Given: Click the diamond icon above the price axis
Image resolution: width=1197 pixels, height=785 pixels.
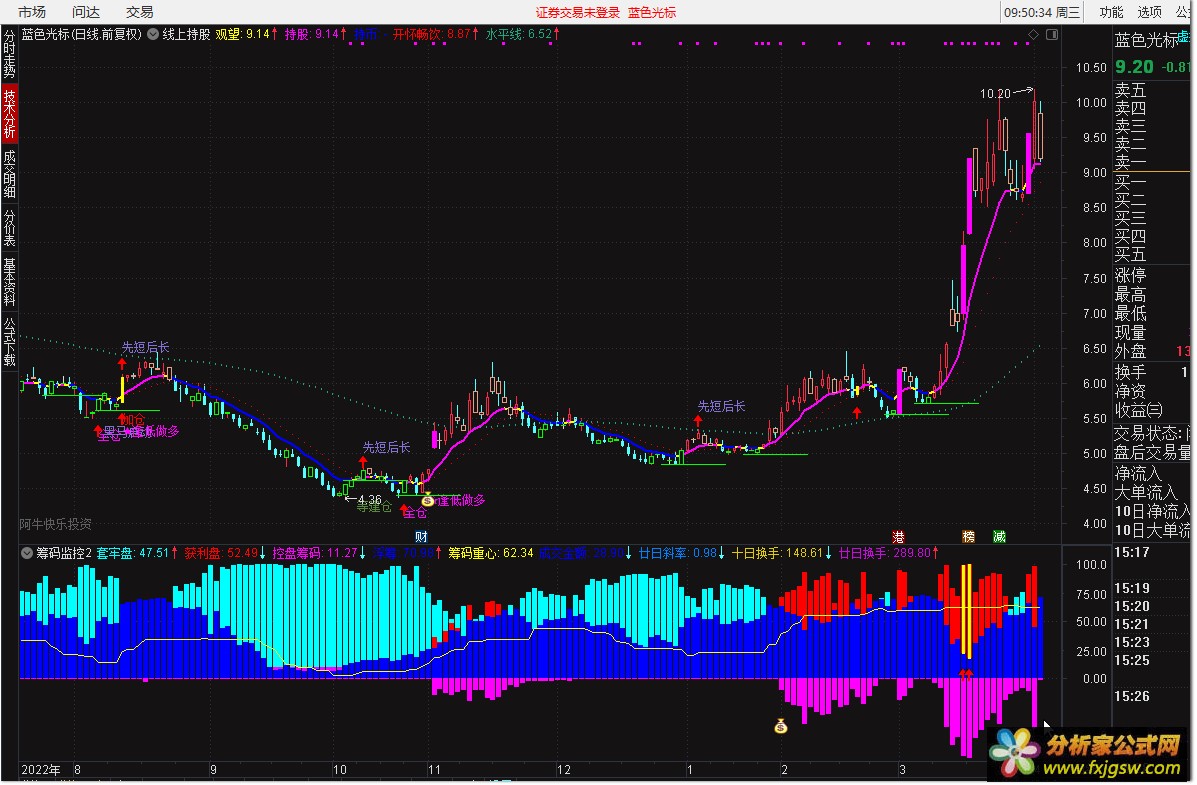Looking at the screenshot, I should pyautogui.click(x=1034, y=34).
